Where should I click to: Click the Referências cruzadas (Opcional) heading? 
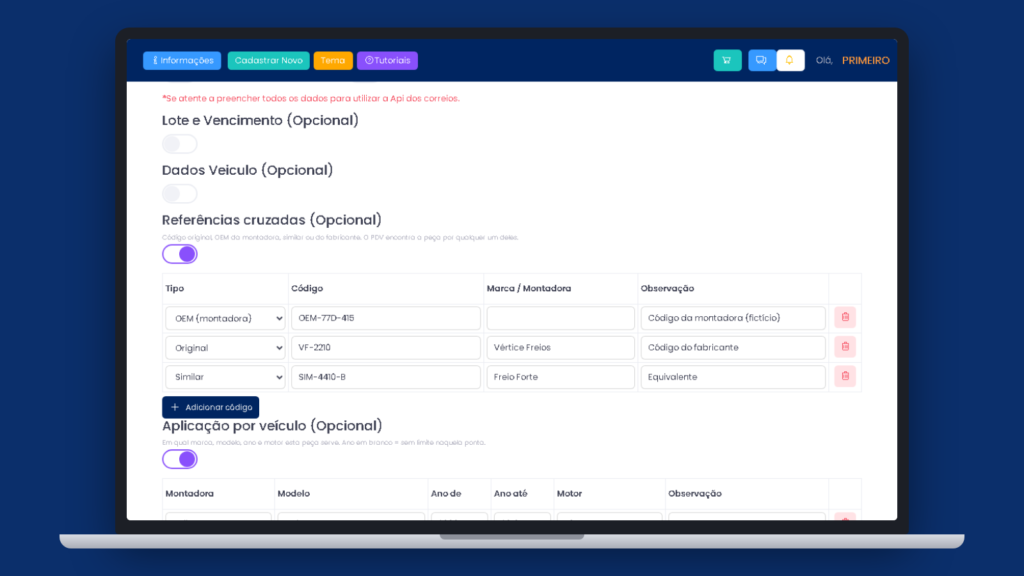[272, 220]
